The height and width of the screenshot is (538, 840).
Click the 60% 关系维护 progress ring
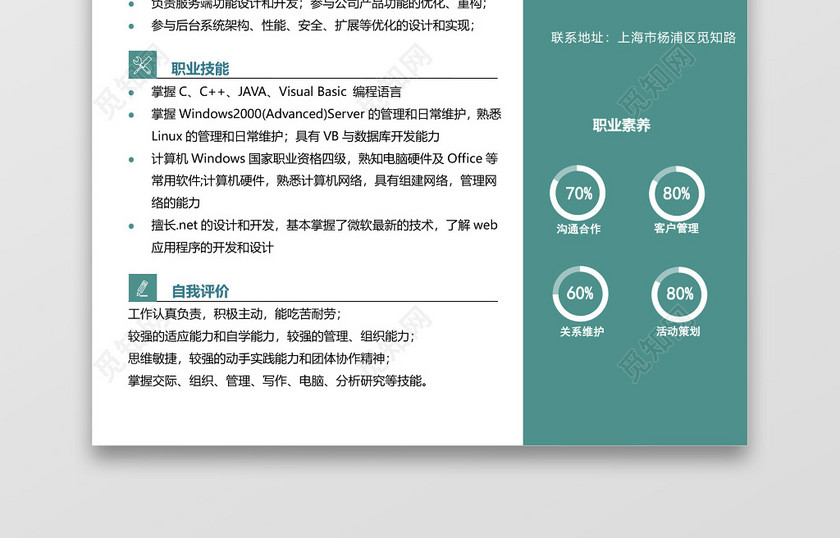click(580, 294)
